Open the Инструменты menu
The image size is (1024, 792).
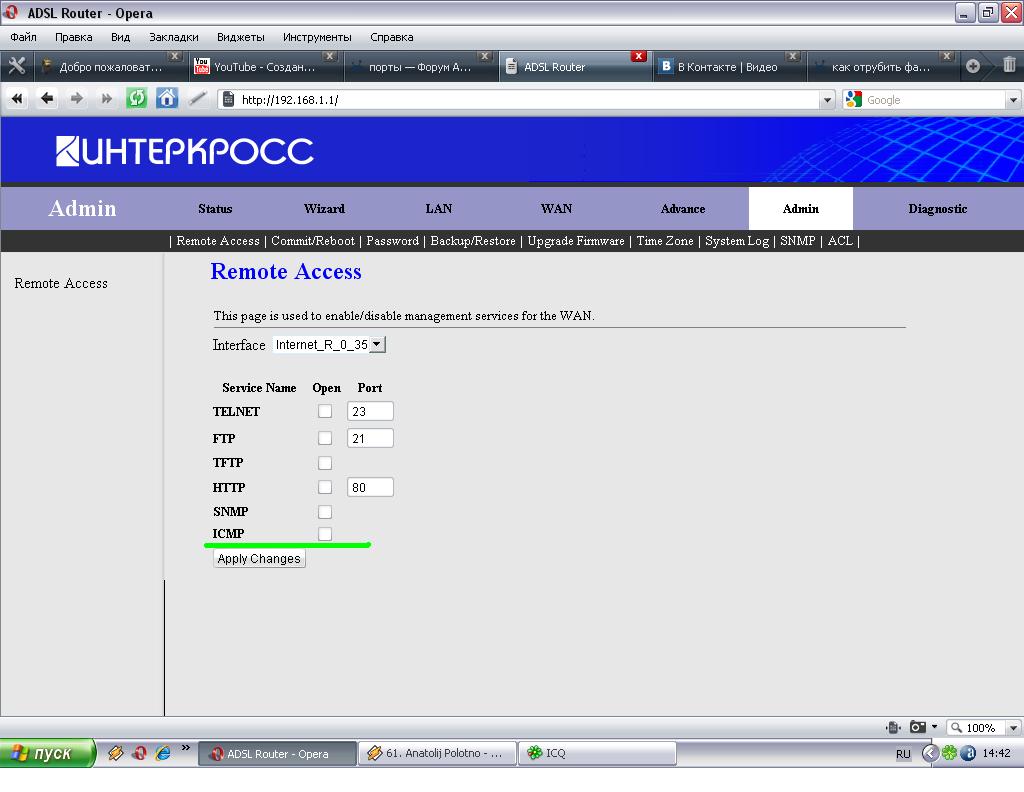pos(317,37)
